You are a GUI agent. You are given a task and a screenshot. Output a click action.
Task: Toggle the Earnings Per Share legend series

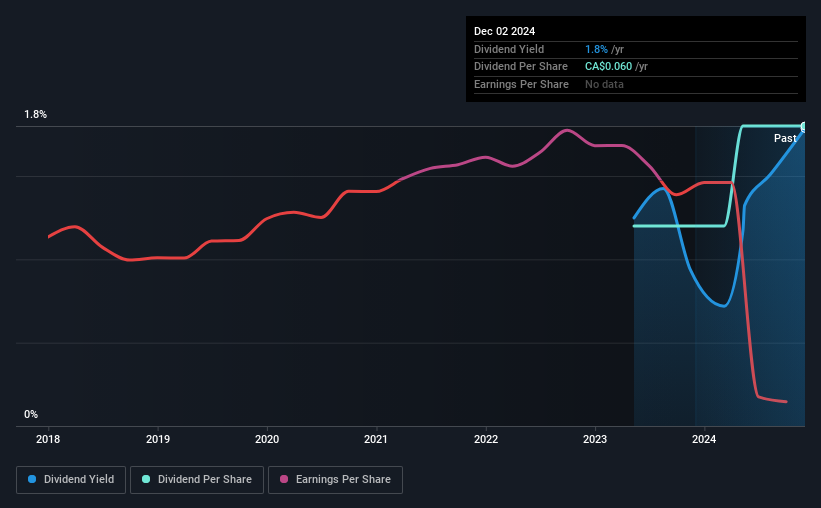pyautogui.click(x=335, y=480)
